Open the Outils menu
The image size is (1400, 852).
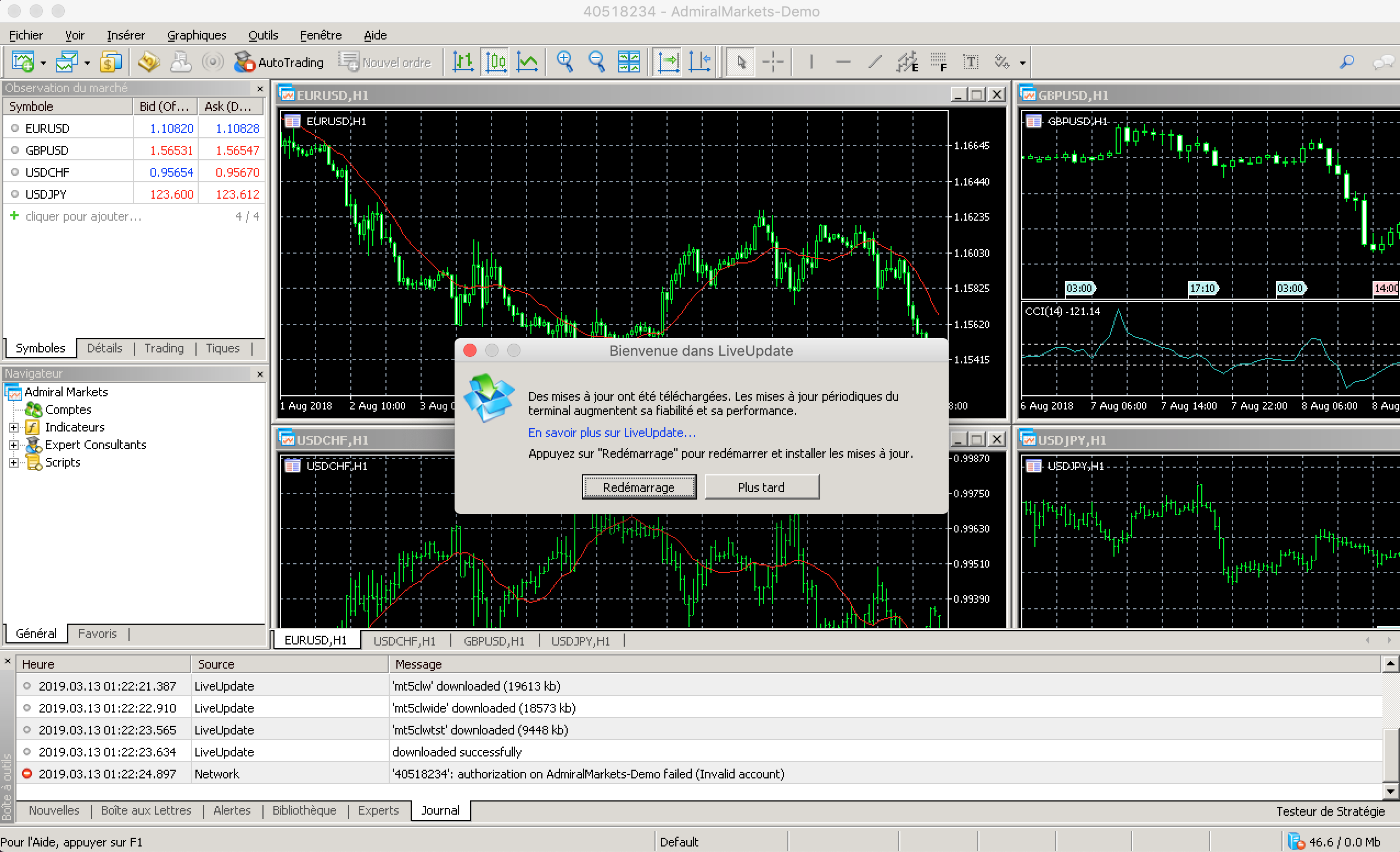(x=263, y=35)
